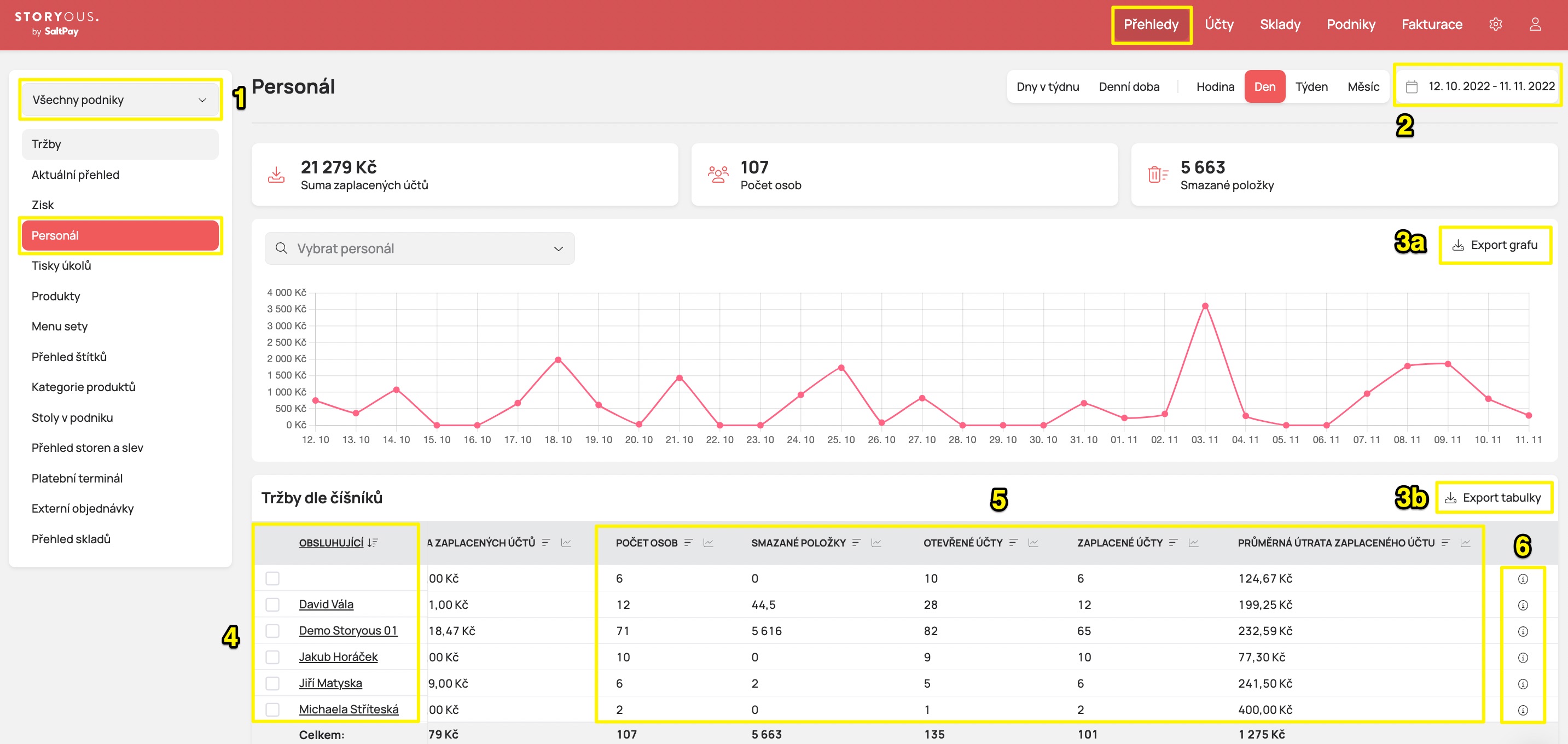Click the Storyous logo
Viewport: 1568px width, 744px height.
tap(56, 23)
